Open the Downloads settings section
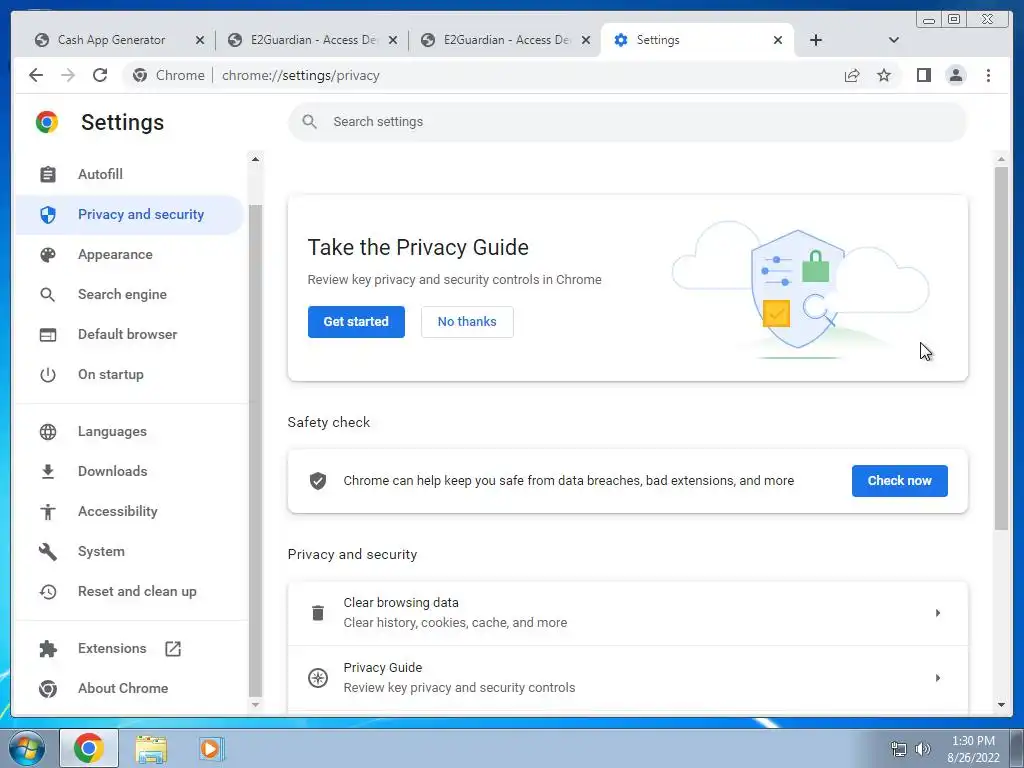 pos(112,472)
